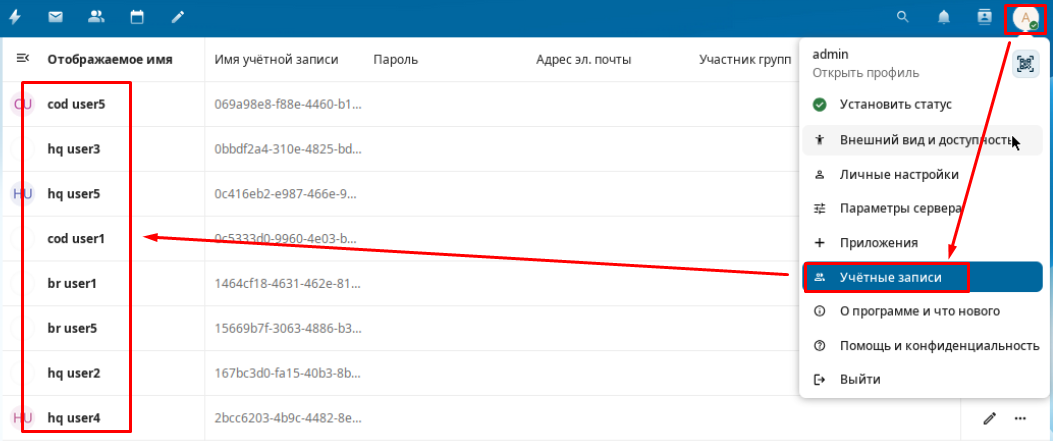The height and width of the screenshot is (441, 1053).
Task: Open the Notes pencil icon in top bar
Action: [x=177, y=17]
